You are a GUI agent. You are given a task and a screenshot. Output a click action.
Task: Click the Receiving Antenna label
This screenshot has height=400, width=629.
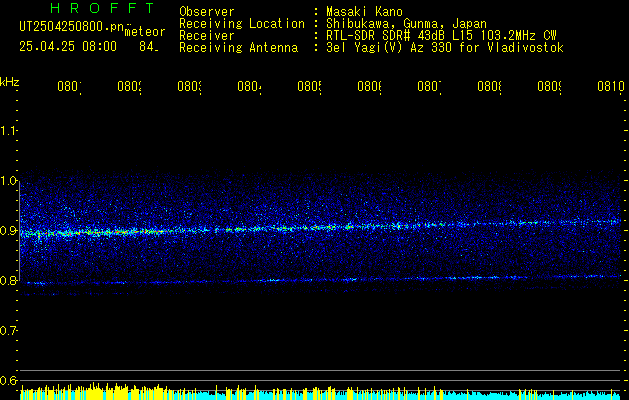[239, 48]
